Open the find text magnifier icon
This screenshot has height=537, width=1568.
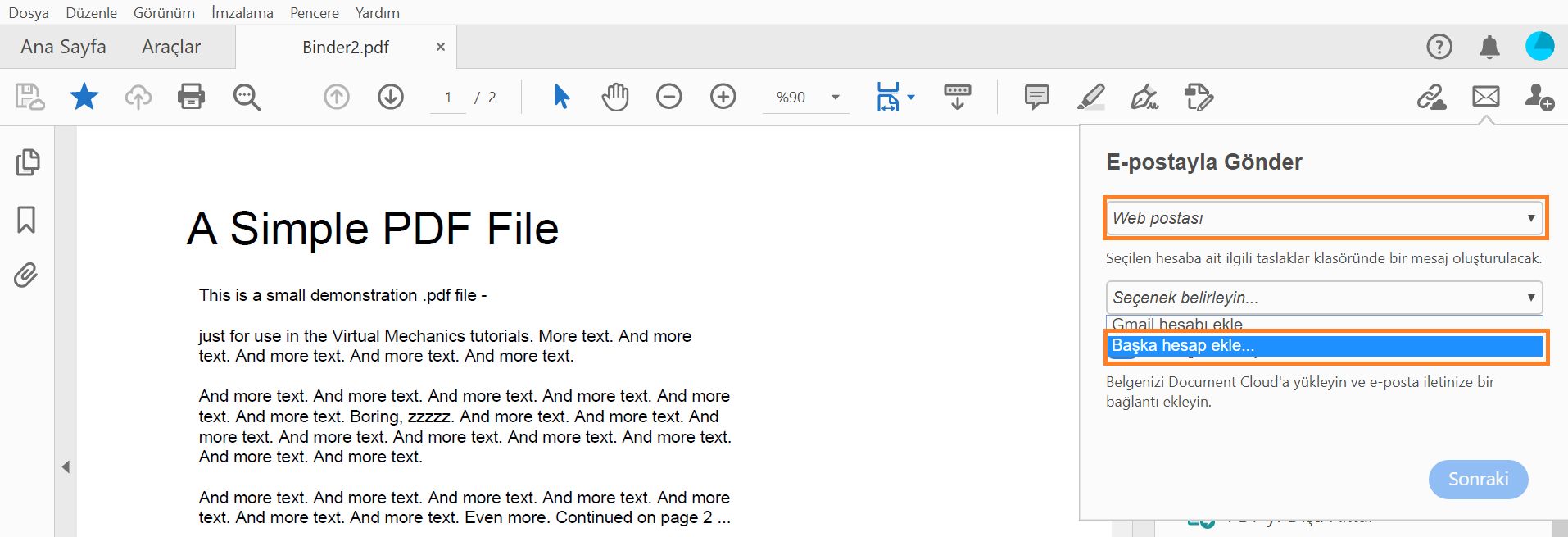tap(247, 97)
